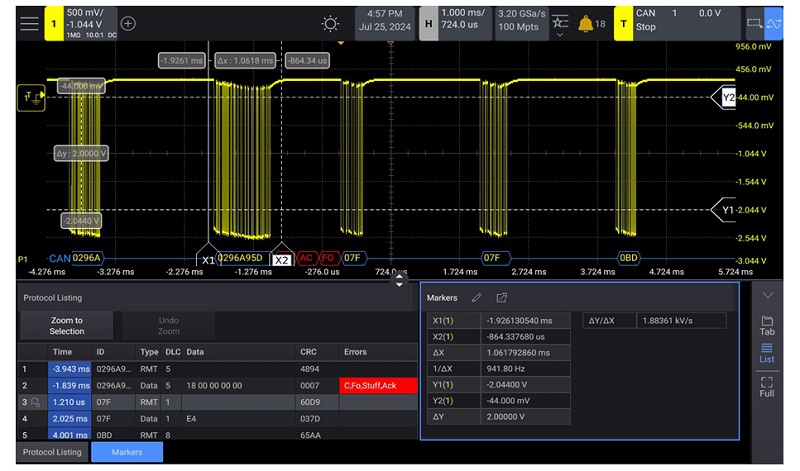Image resolution: width=800 pixels, height=471 pixels.
Task: Select protocol row 3 time 1.210 us
Action: point(70,402)
